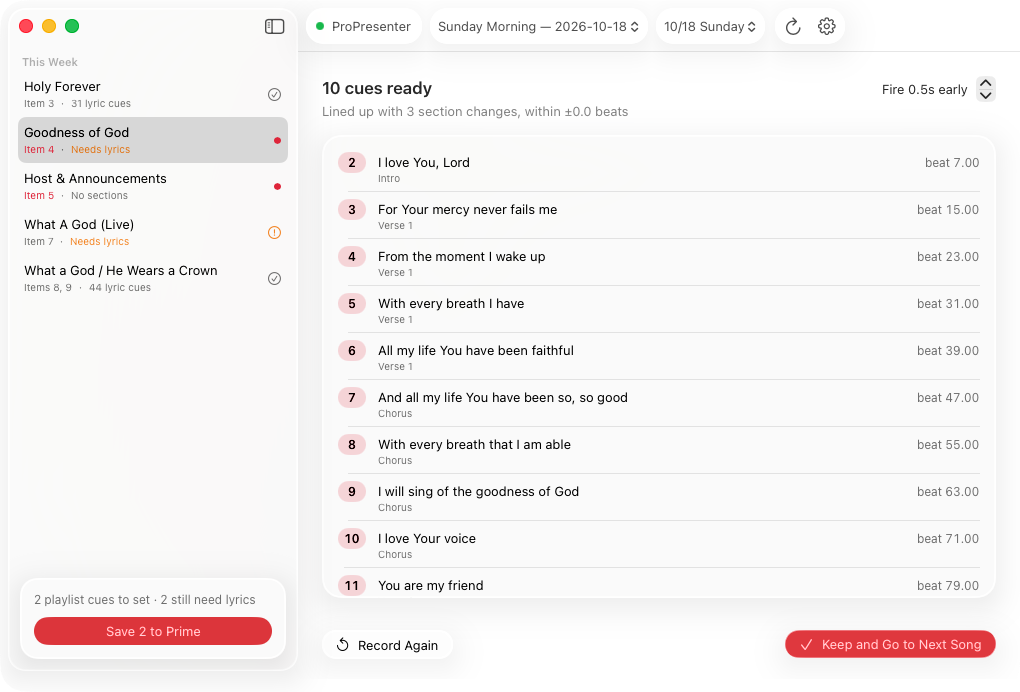Click the 'Intro' section label

[x=389, y=179]
